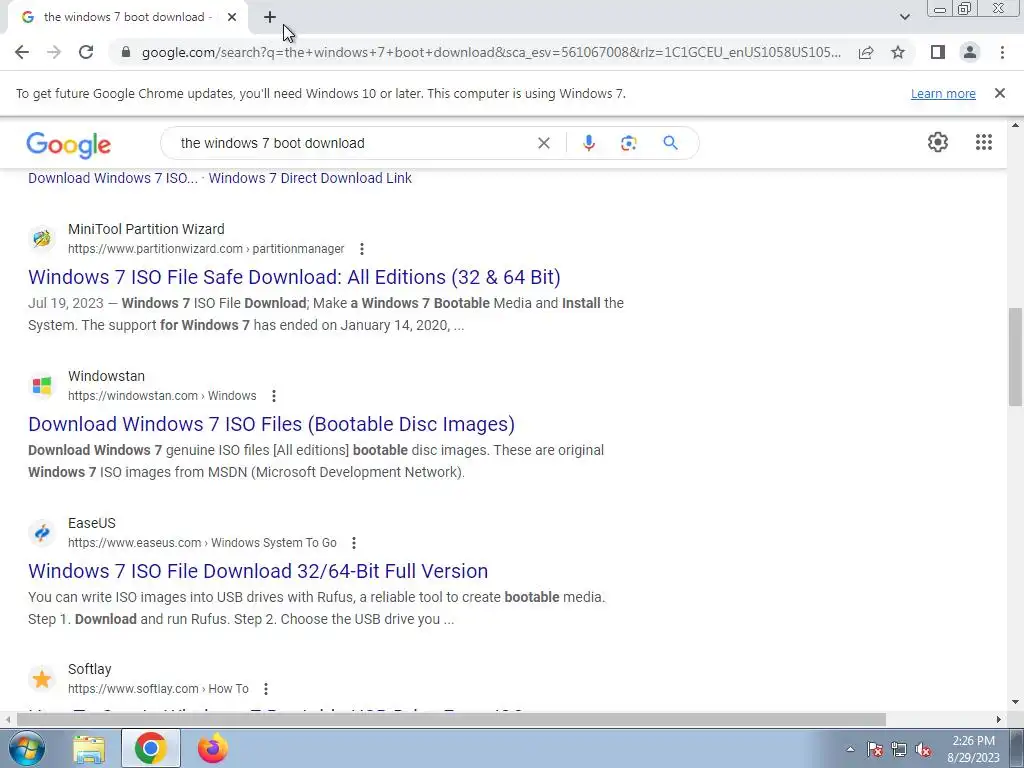Open a new browser tab

[270, 17]
